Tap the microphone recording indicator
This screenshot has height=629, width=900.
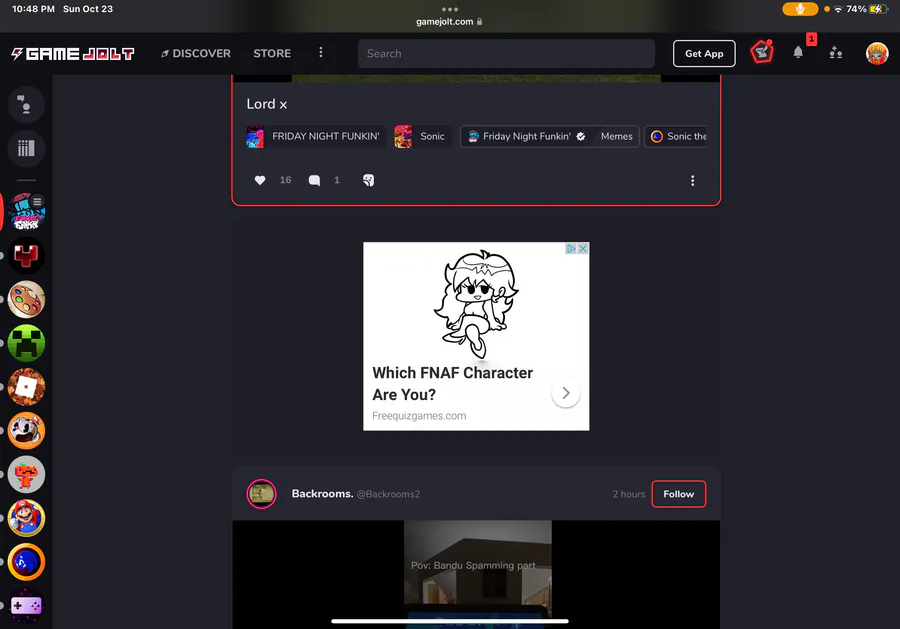pyautogui.click(x=800, y=9)
